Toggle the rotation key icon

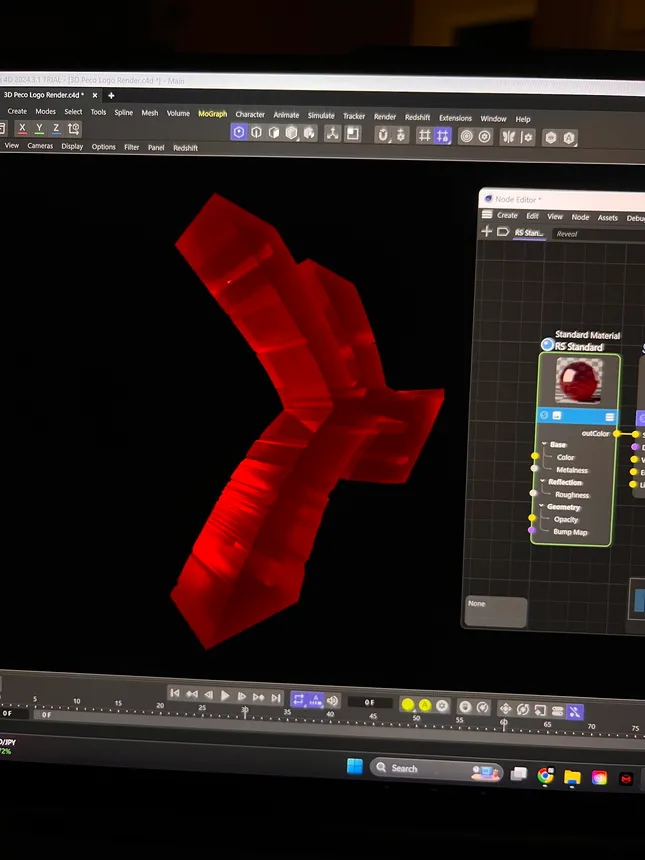tap(523, 709)
